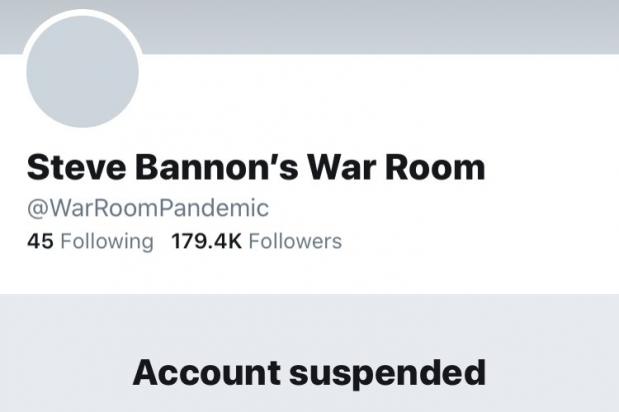The image size is (619, 412).
Task: Click the word "Following"
Action: [107, 241]
